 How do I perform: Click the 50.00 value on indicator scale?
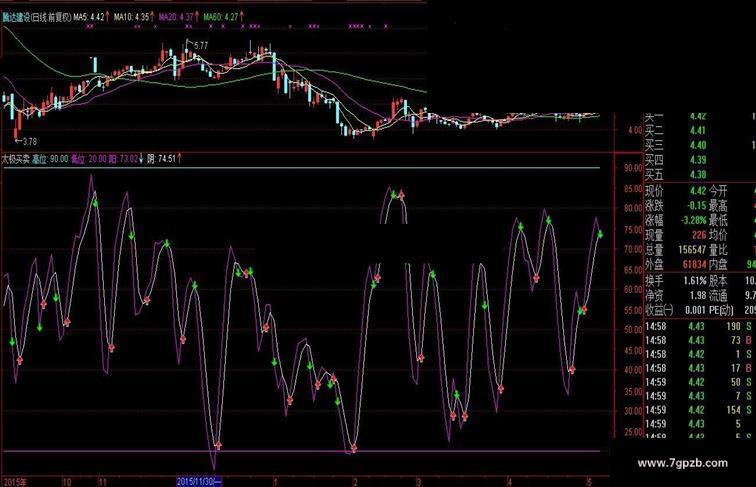click(633, 330)
